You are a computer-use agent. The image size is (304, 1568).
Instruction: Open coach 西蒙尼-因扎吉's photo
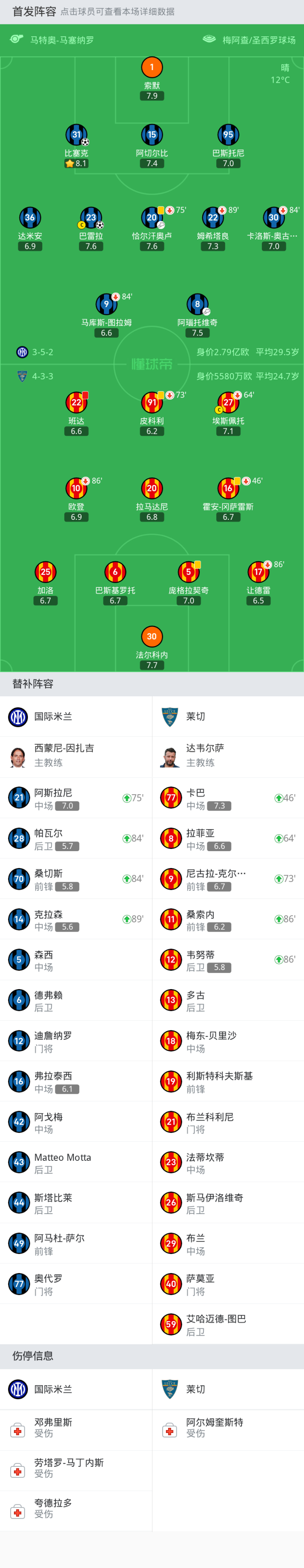[18, 757]
